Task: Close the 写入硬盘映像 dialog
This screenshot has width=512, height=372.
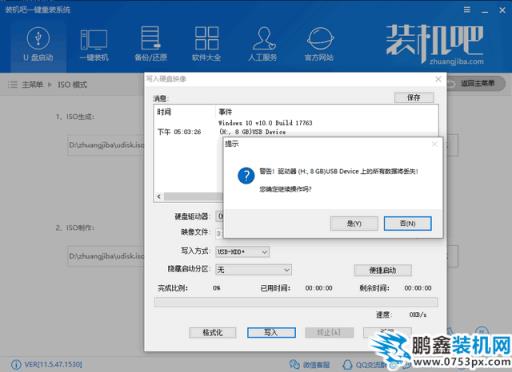Action: (x=438, y=79)
